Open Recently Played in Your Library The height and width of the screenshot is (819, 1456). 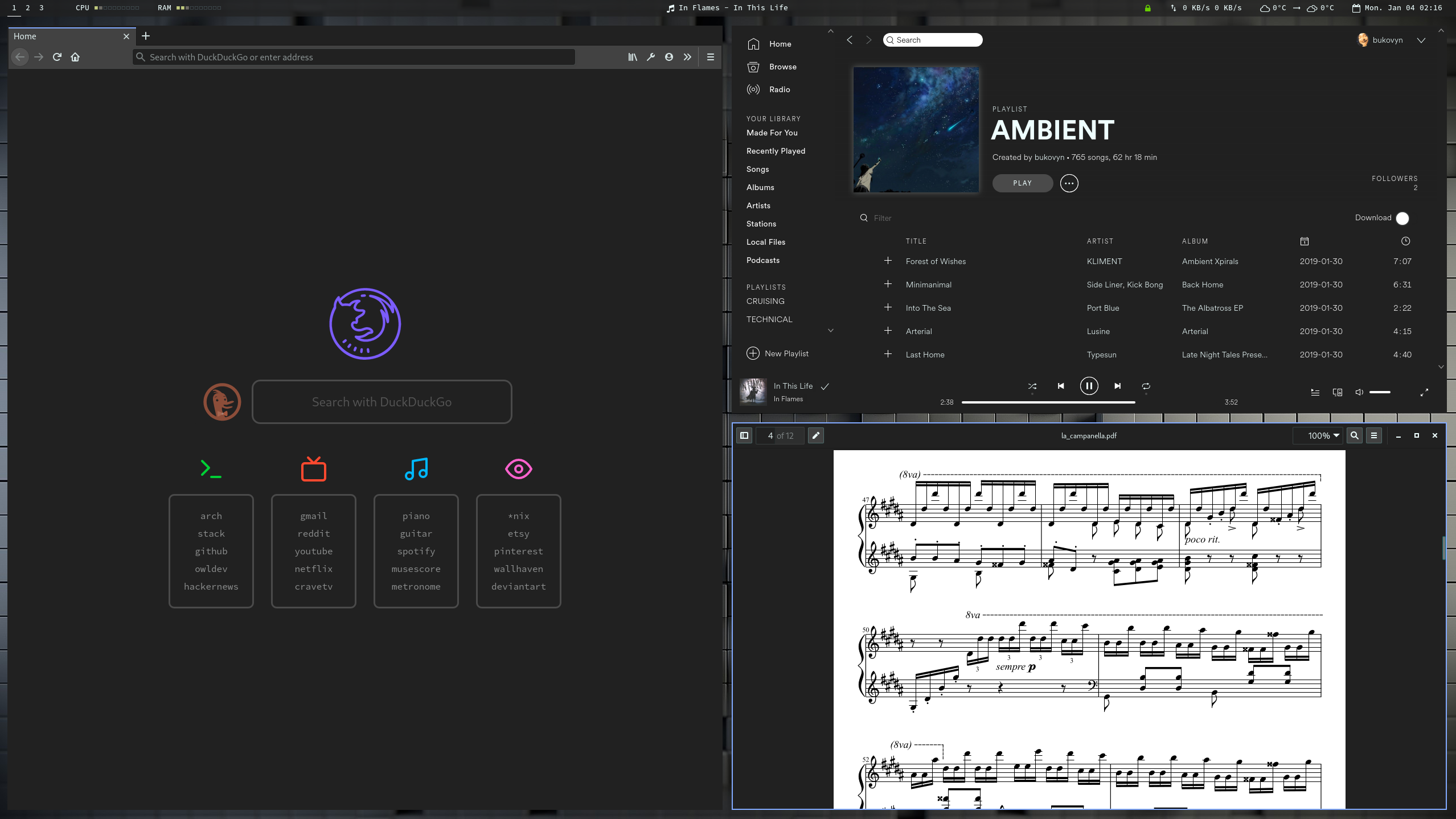pos(776,151)
